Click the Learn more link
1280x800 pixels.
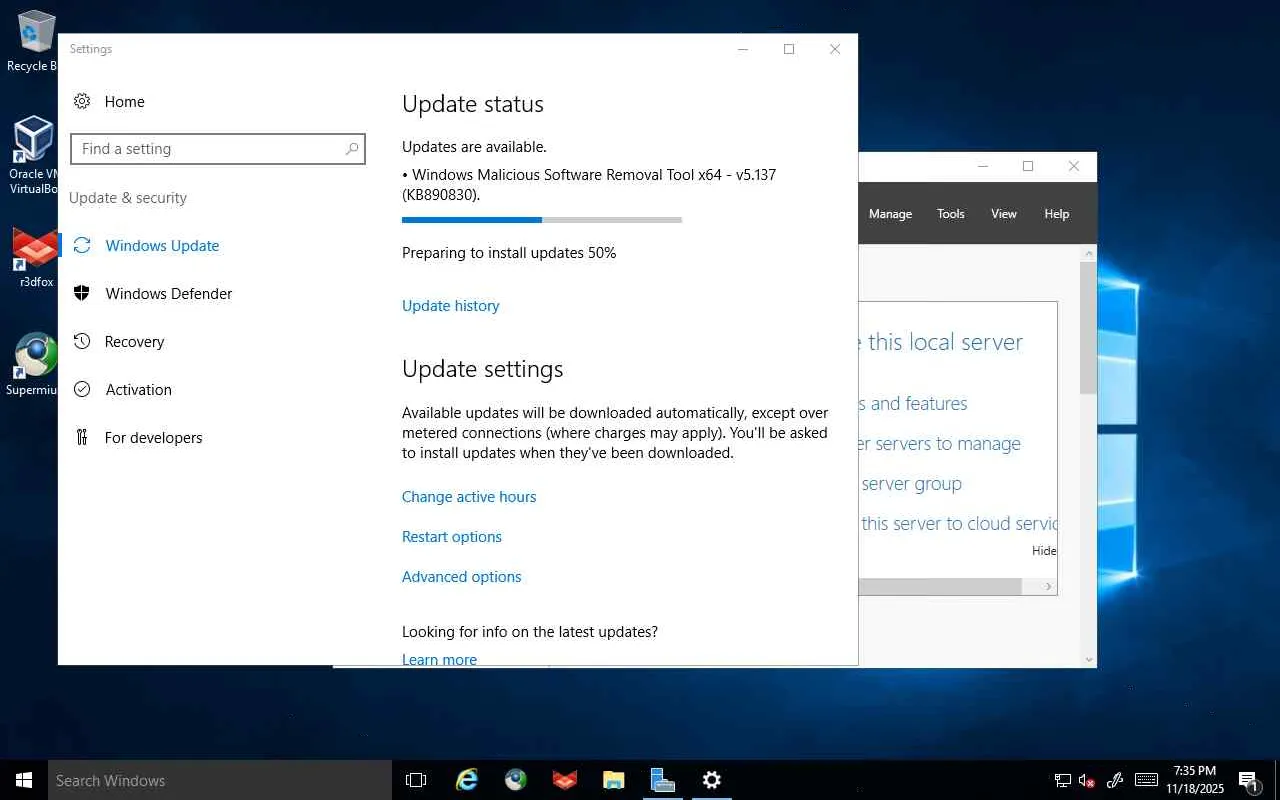pos(439,659)
